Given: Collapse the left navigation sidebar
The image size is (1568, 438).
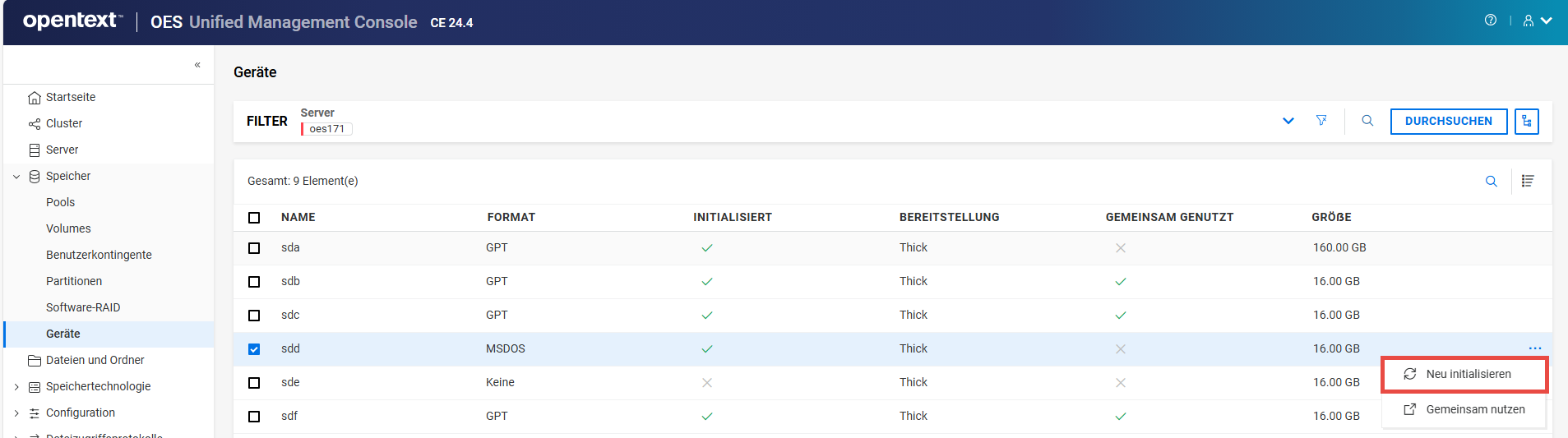Looking at the screenshot, I should [197, 65].
